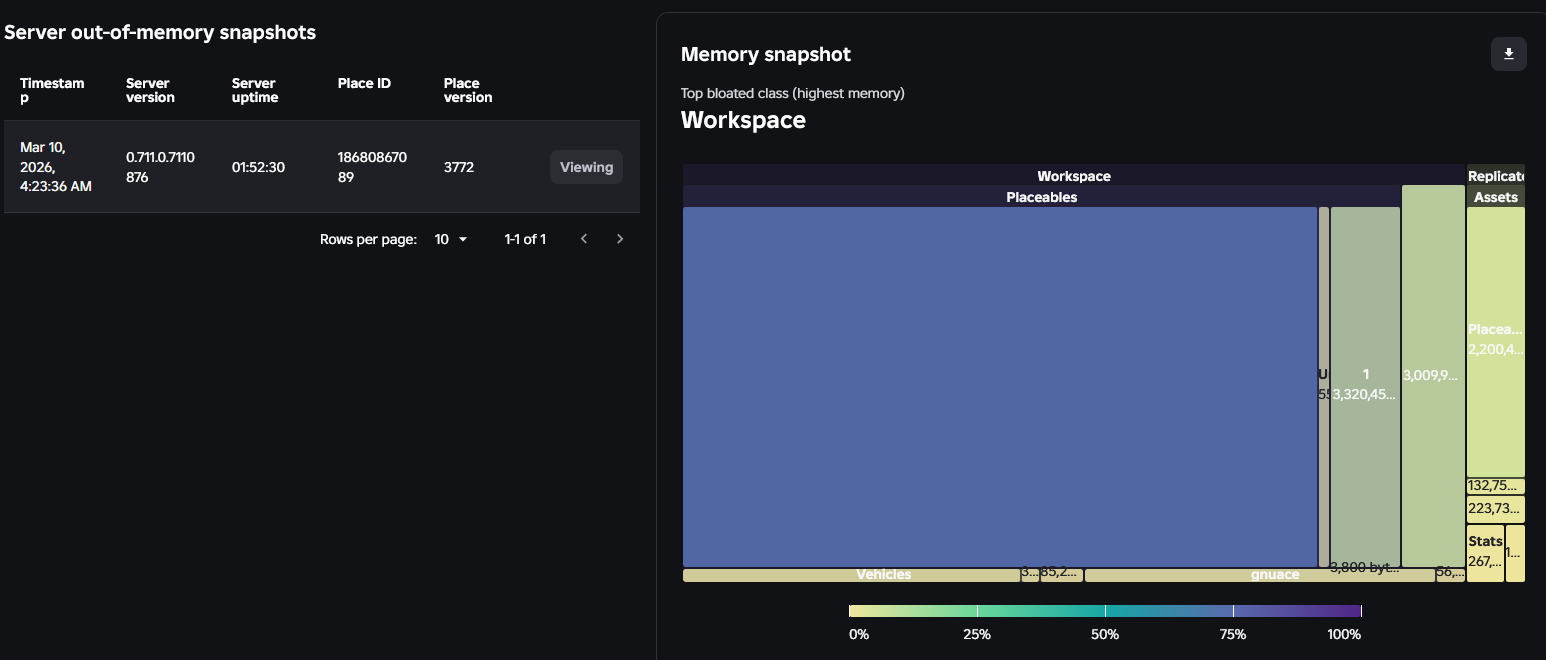Click the uptime value 01:52:30
Screen dimensions: 1546x660
[258, 167]
